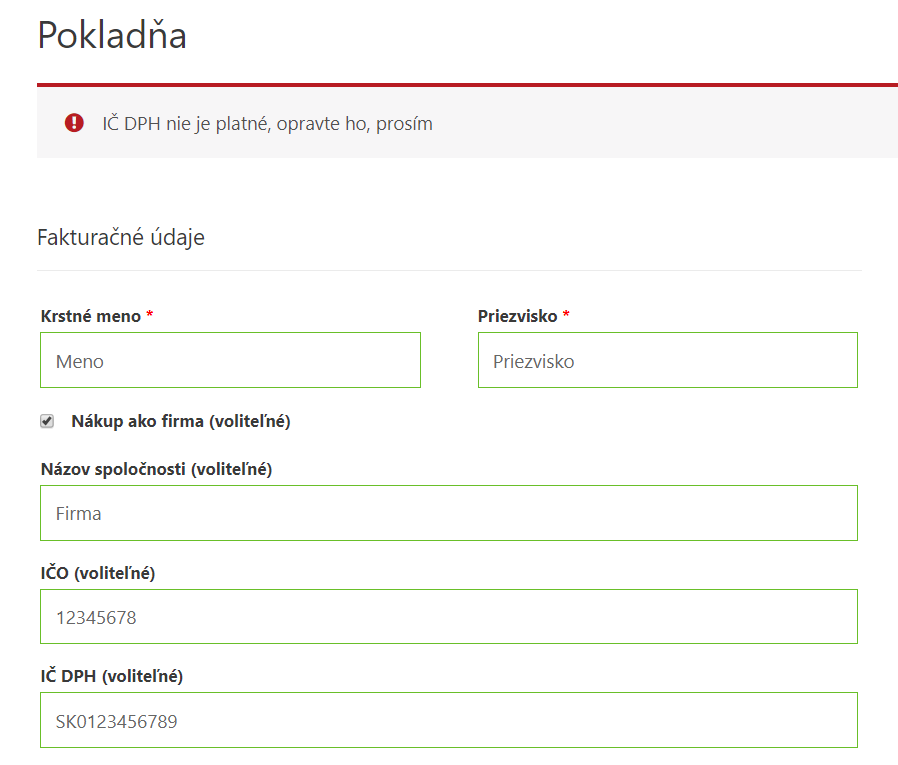Select the IČO input containing 12345678
The height and width of the screenshot is (765, 898).
pos(448,616)
